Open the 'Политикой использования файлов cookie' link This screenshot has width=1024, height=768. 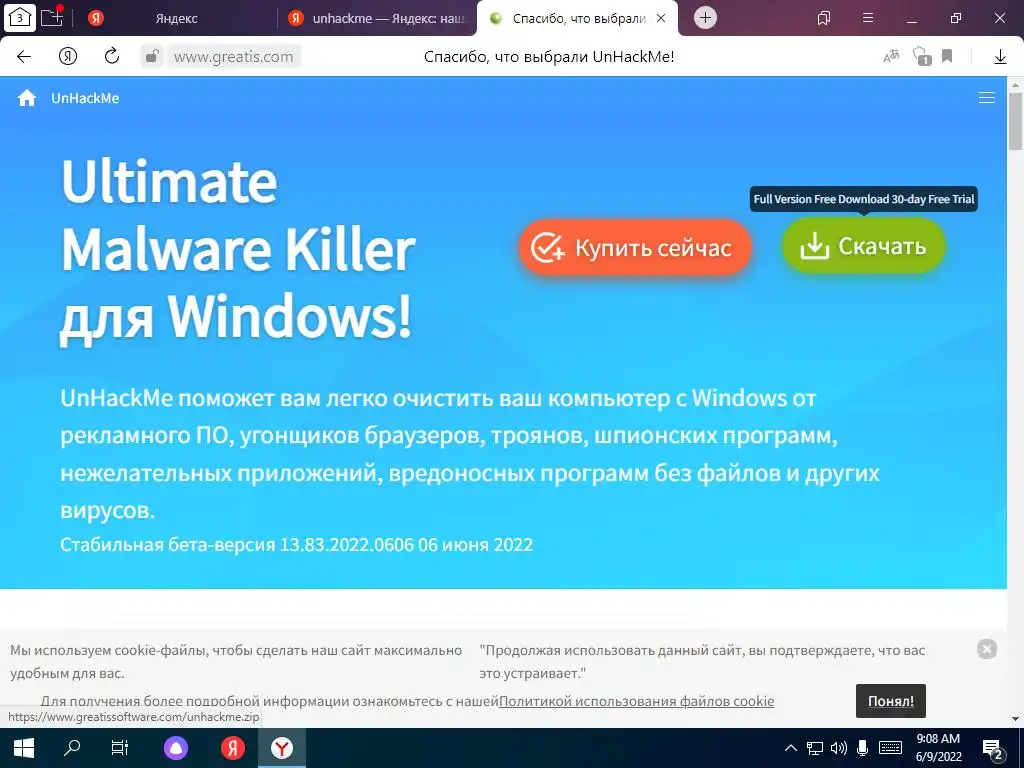[x=637, y=701]
